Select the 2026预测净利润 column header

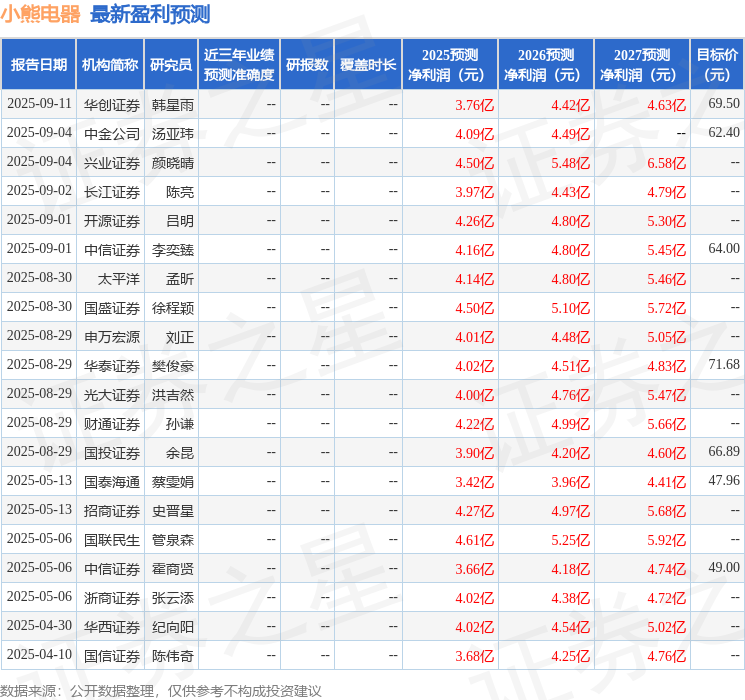pyautogui.click(x=546, y=65)
